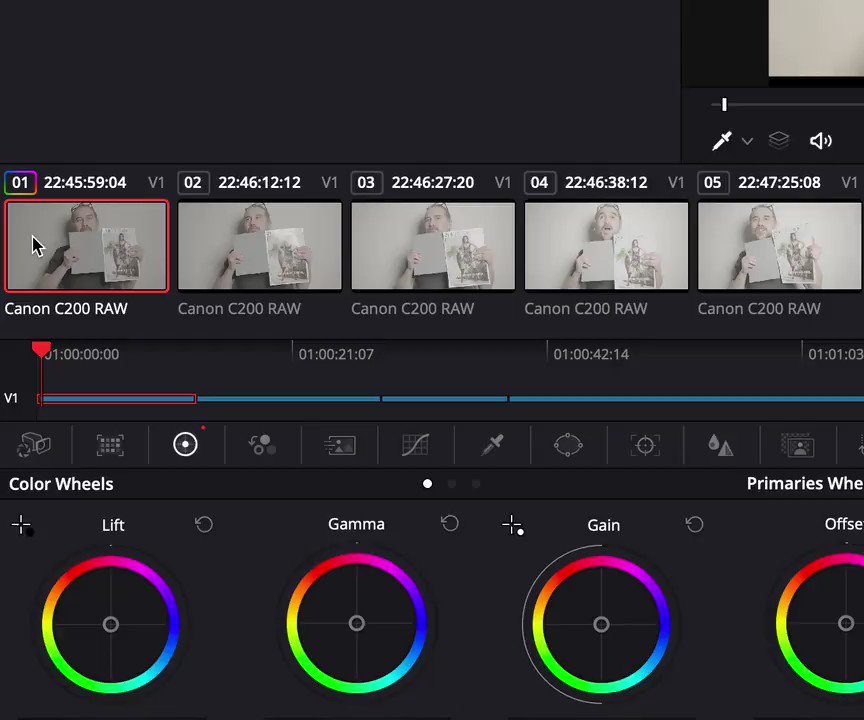
Task: Click clip number badge 05
Action: [x=713, y=182]
